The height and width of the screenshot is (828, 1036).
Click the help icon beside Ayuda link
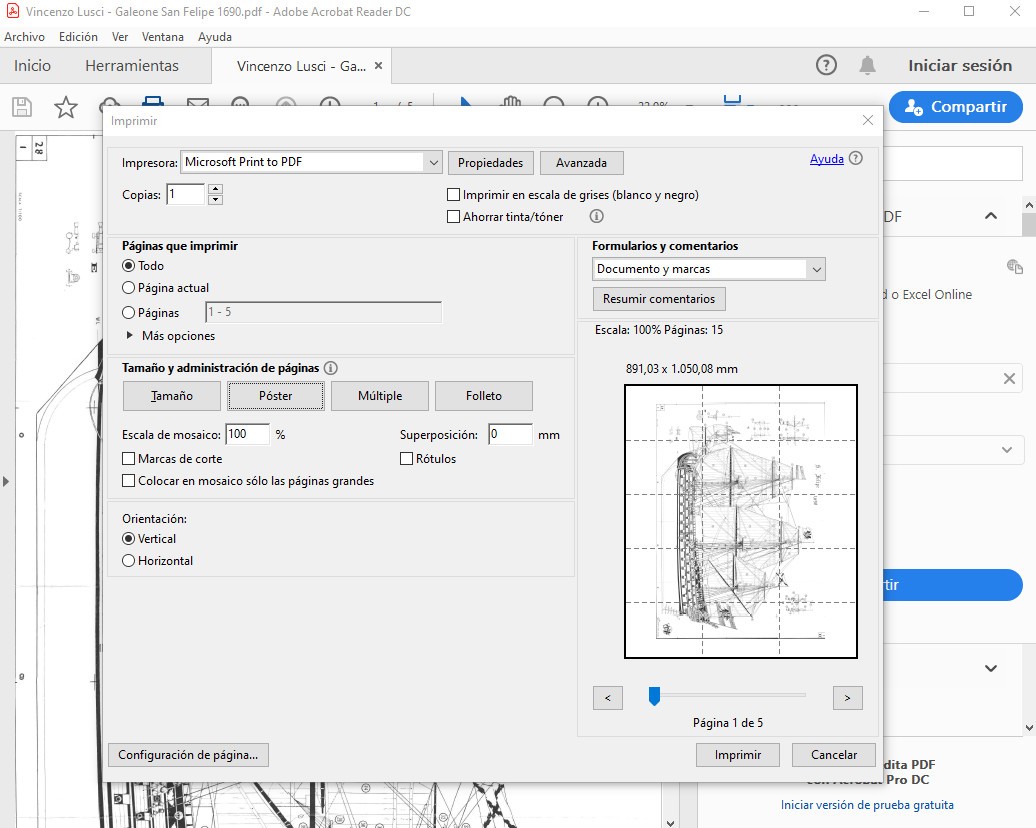(x=856, y=159)
